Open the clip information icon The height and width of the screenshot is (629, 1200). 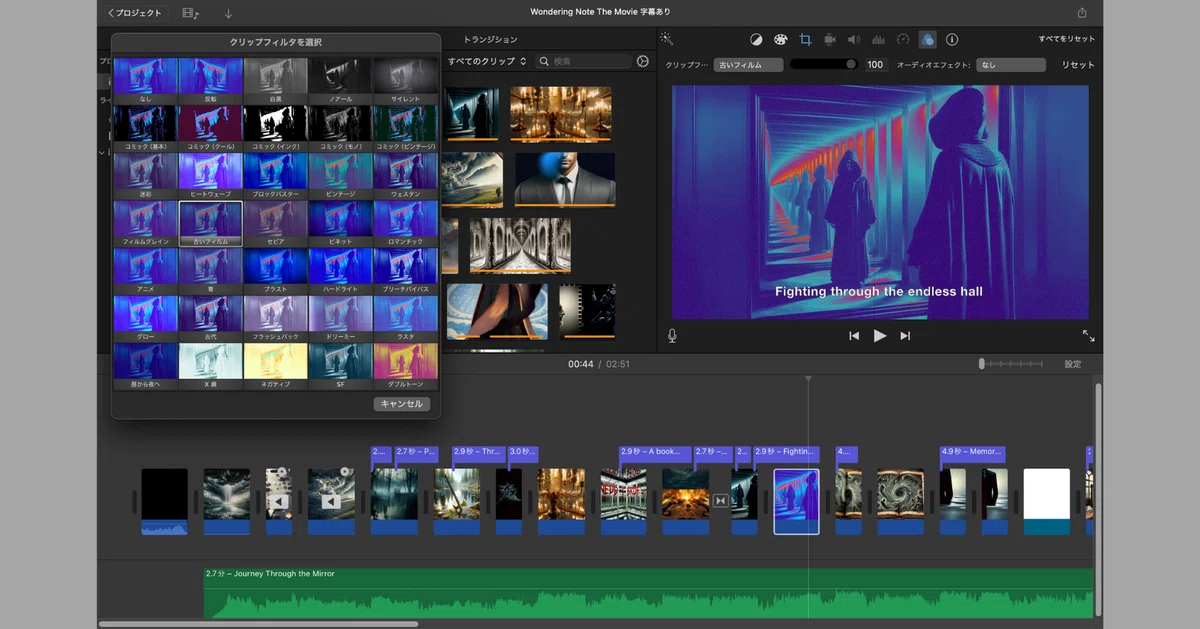(x=952, y=40)
